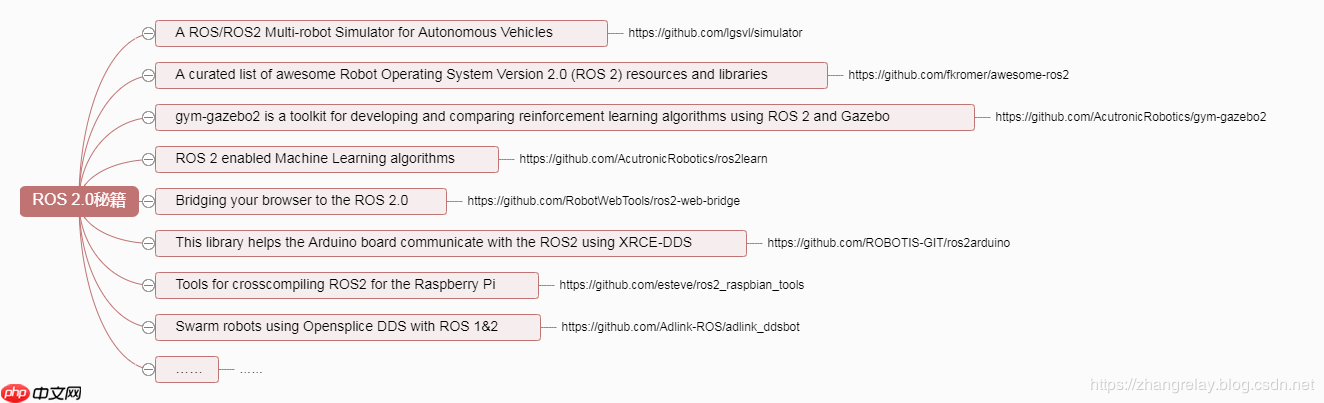Viewport: 1324px width, 403px height.
Task: Open the AcutronicRobotics/gym-gazebo2 link
Action: click(1130, 117)
